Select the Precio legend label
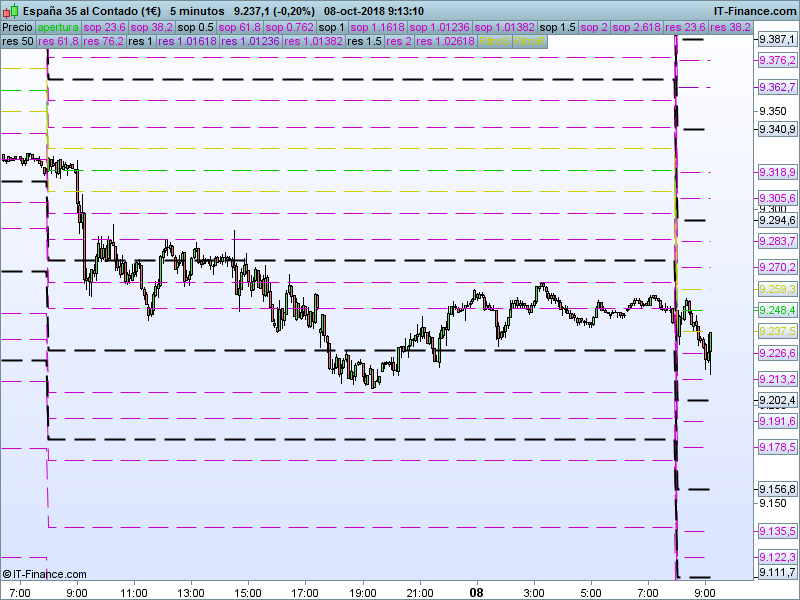The height and width of the screenshot is (600, 800). 18,28
